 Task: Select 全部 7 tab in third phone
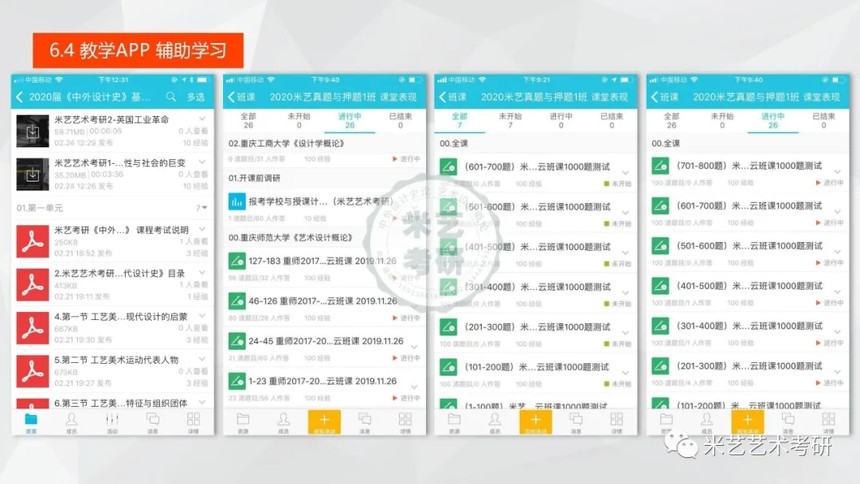(x=460, y=121)
